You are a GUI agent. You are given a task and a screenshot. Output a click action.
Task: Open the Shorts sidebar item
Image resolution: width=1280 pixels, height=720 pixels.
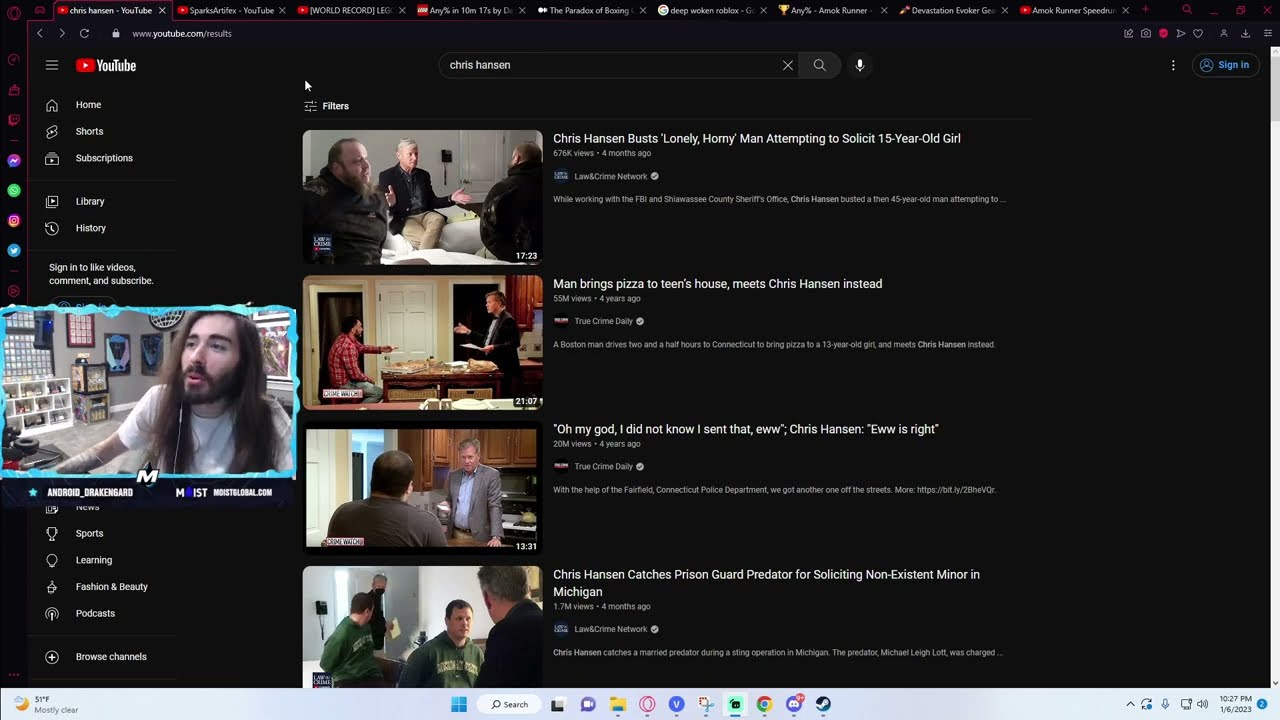tap(89, 131)
